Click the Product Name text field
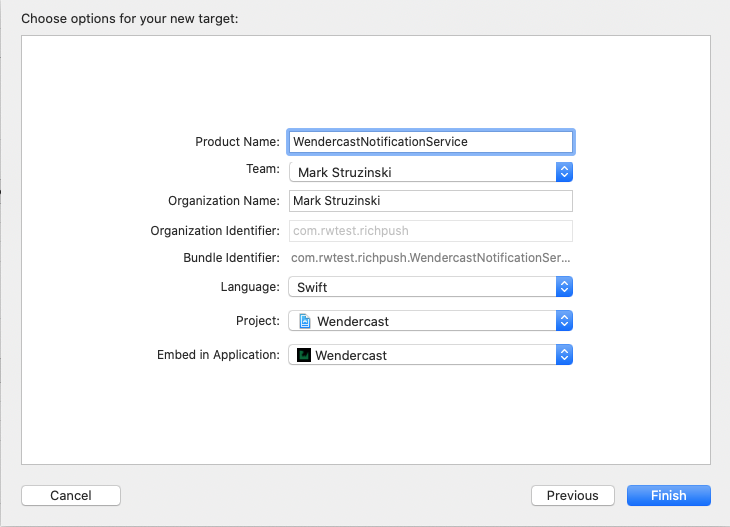This screenshot has width=730, height=527. (430, 142)
